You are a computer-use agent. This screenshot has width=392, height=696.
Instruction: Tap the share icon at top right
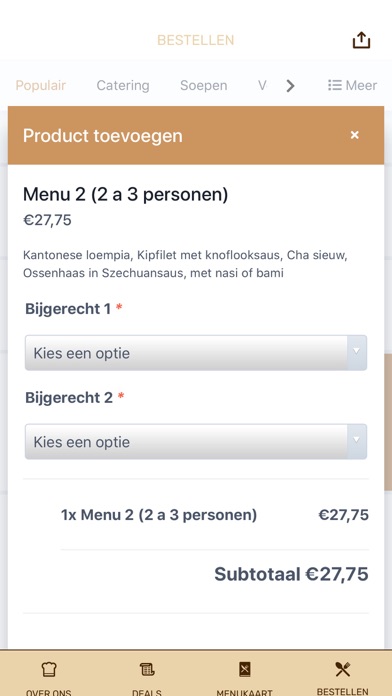361,40
